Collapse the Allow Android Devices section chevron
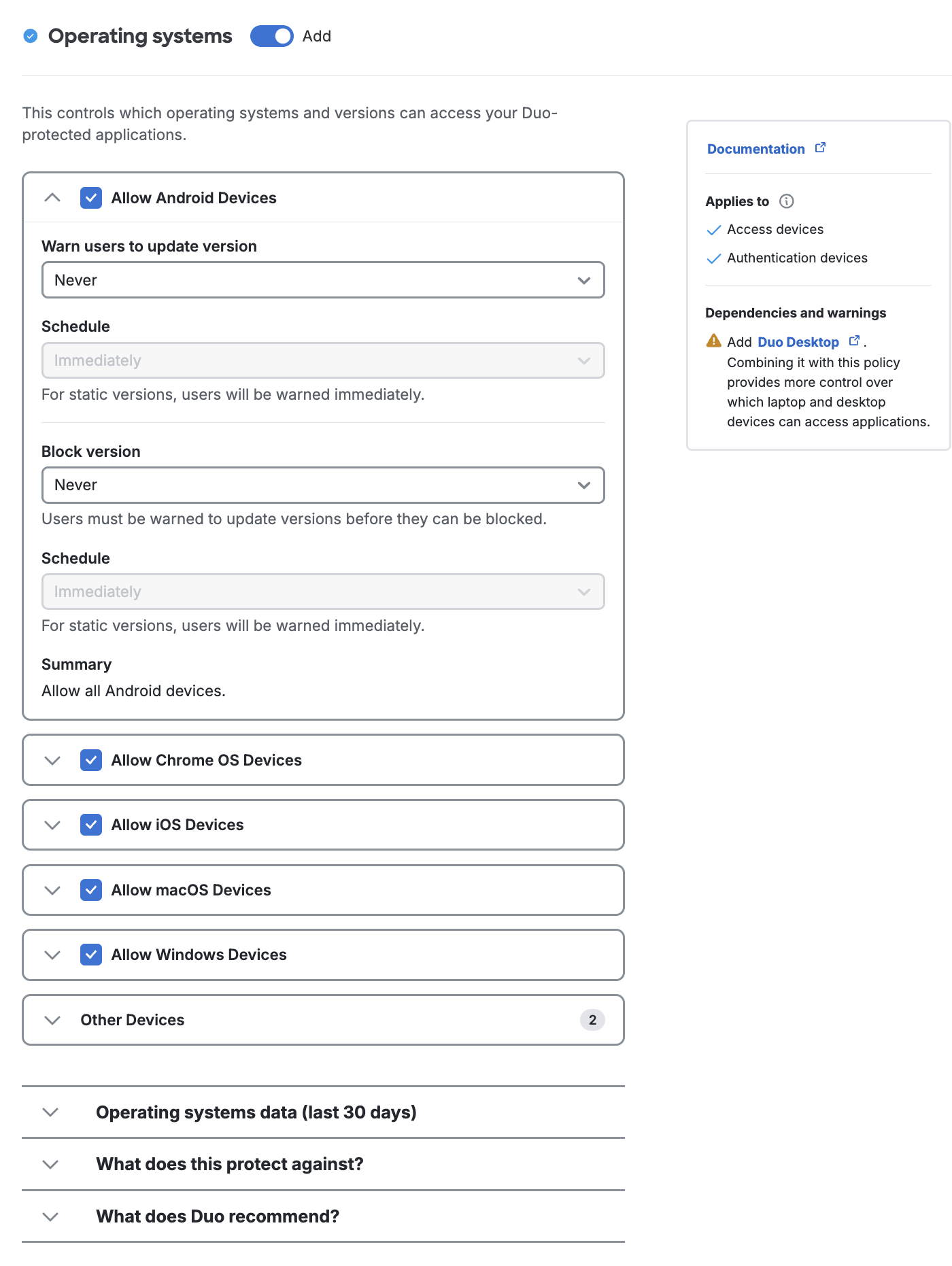Image resolution: width=952 pixels, height=1266 pixels. [x=52, y=198]
